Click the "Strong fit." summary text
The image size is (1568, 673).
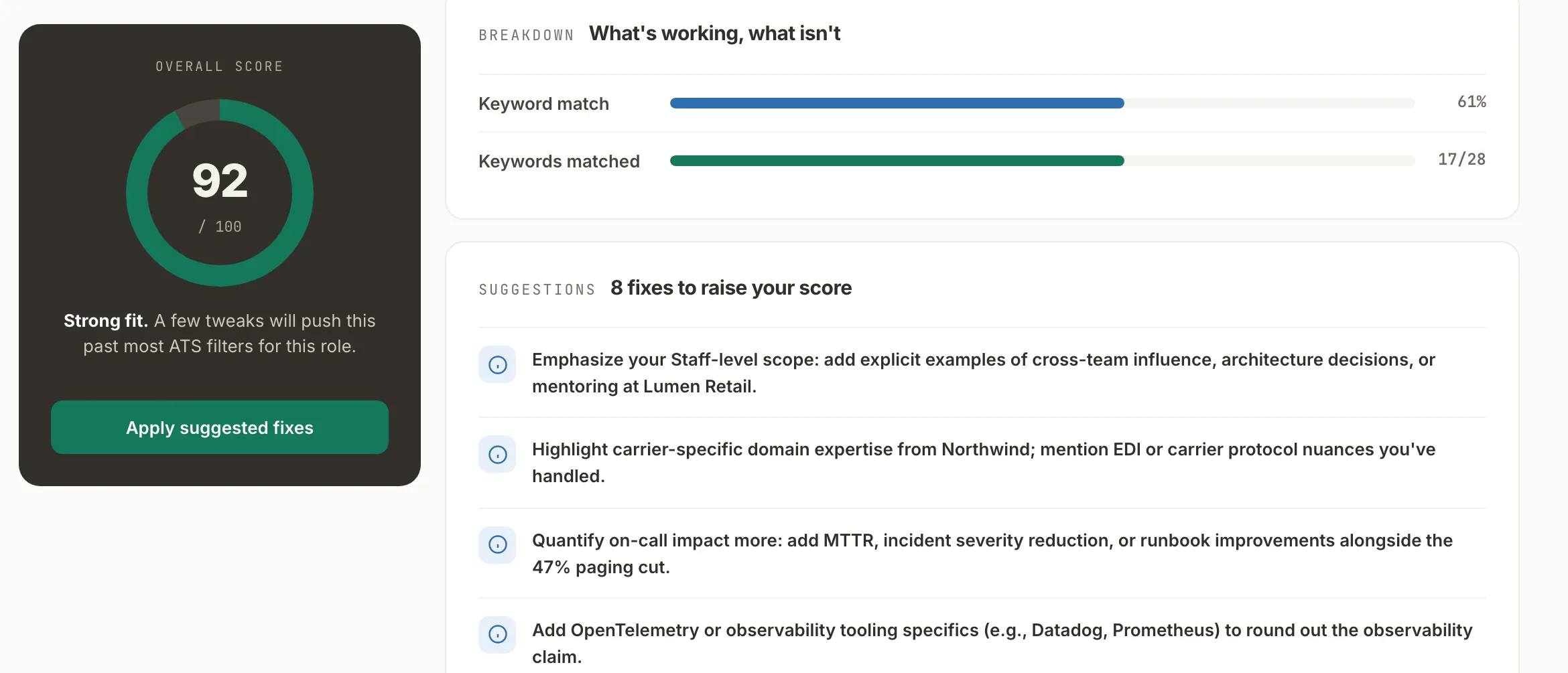(106, 321)
